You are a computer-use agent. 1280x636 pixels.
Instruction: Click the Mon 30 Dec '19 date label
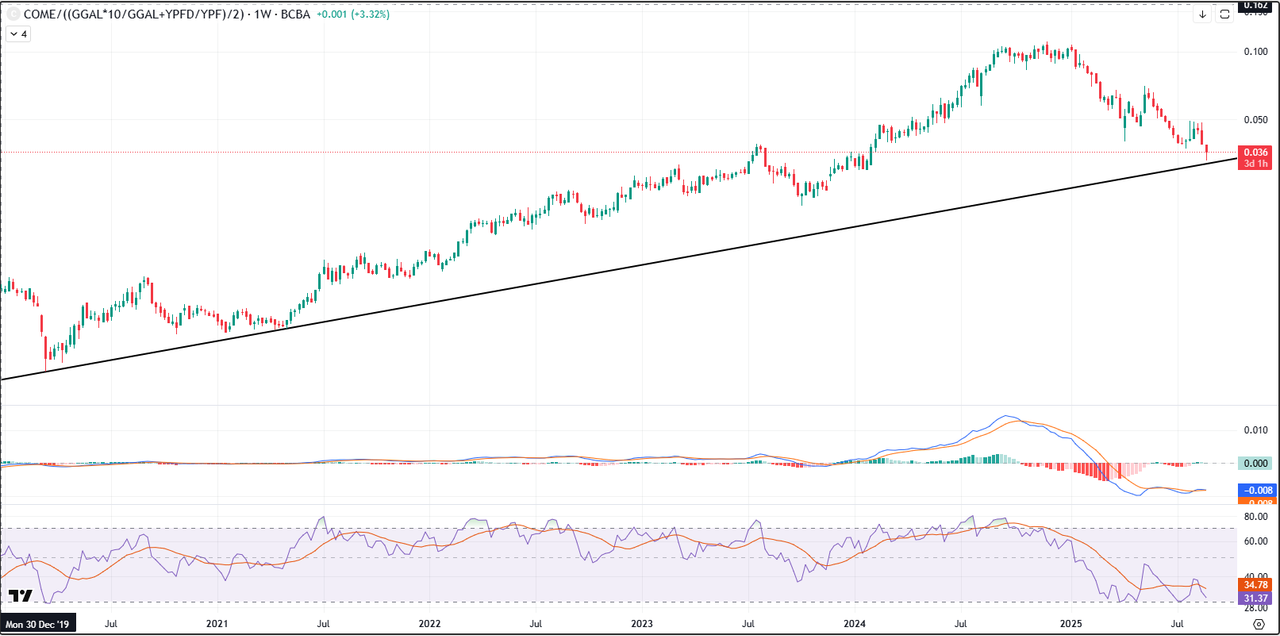click(x=37, y=623)
